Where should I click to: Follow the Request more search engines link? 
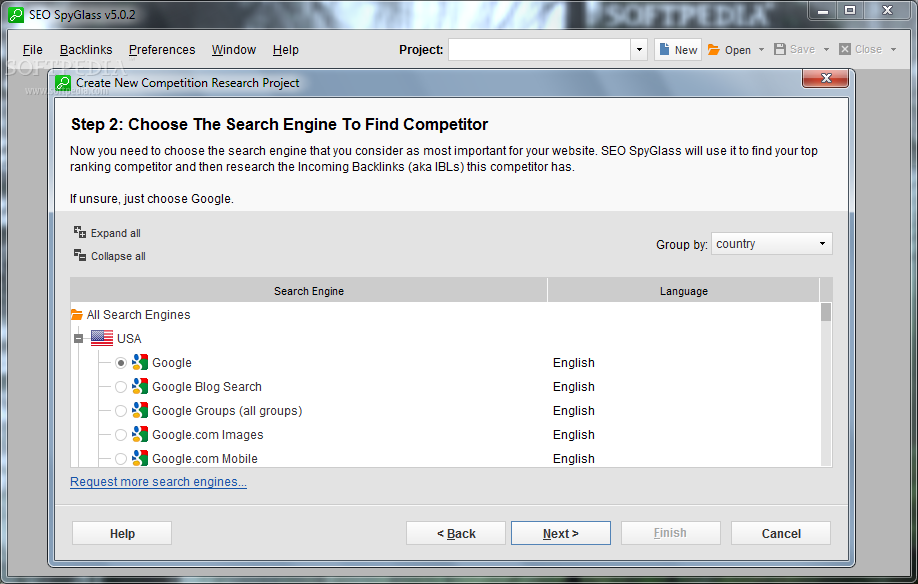(x=158, y=482)
